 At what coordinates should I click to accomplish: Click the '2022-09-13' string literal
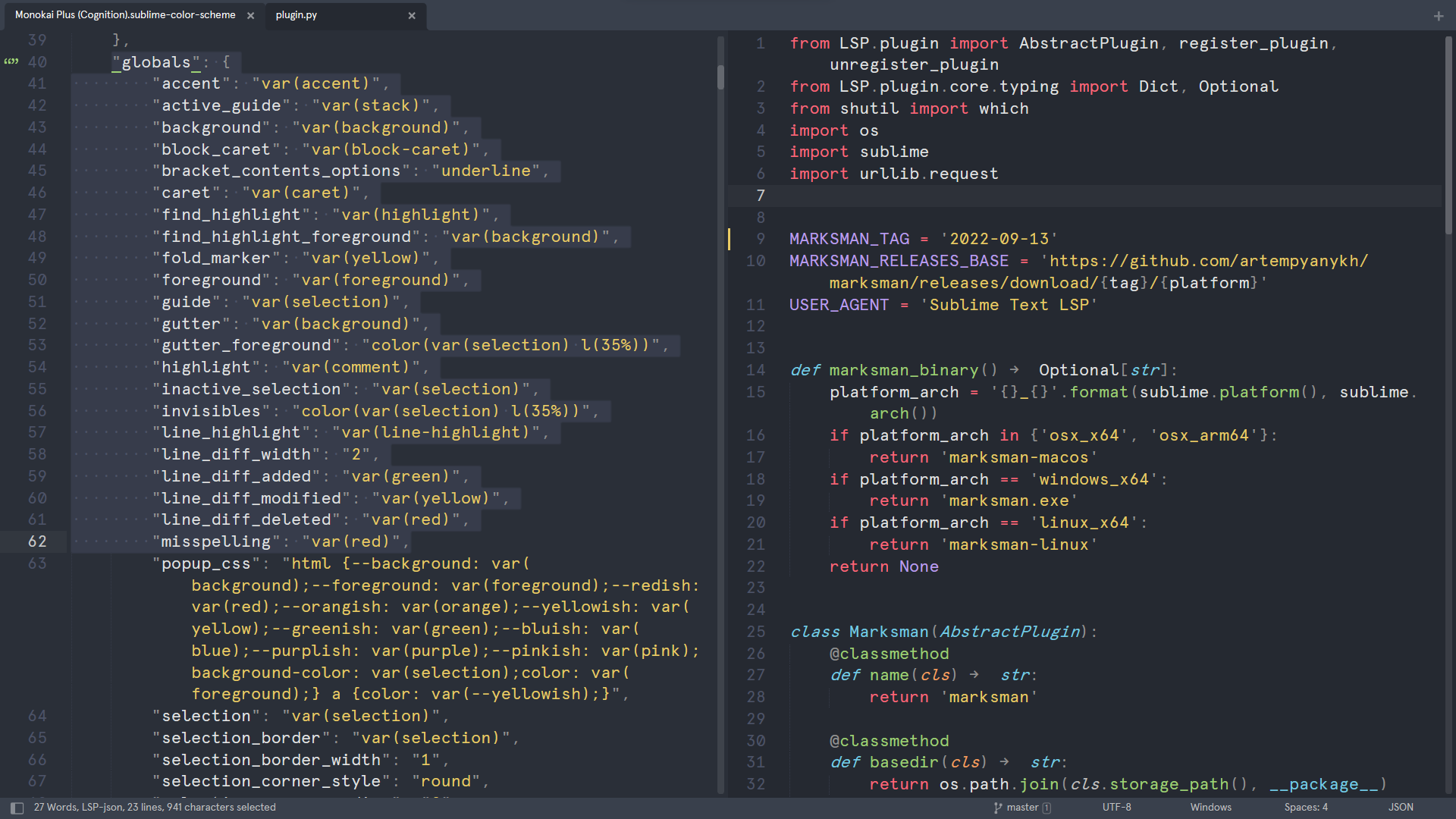[999, 240]
